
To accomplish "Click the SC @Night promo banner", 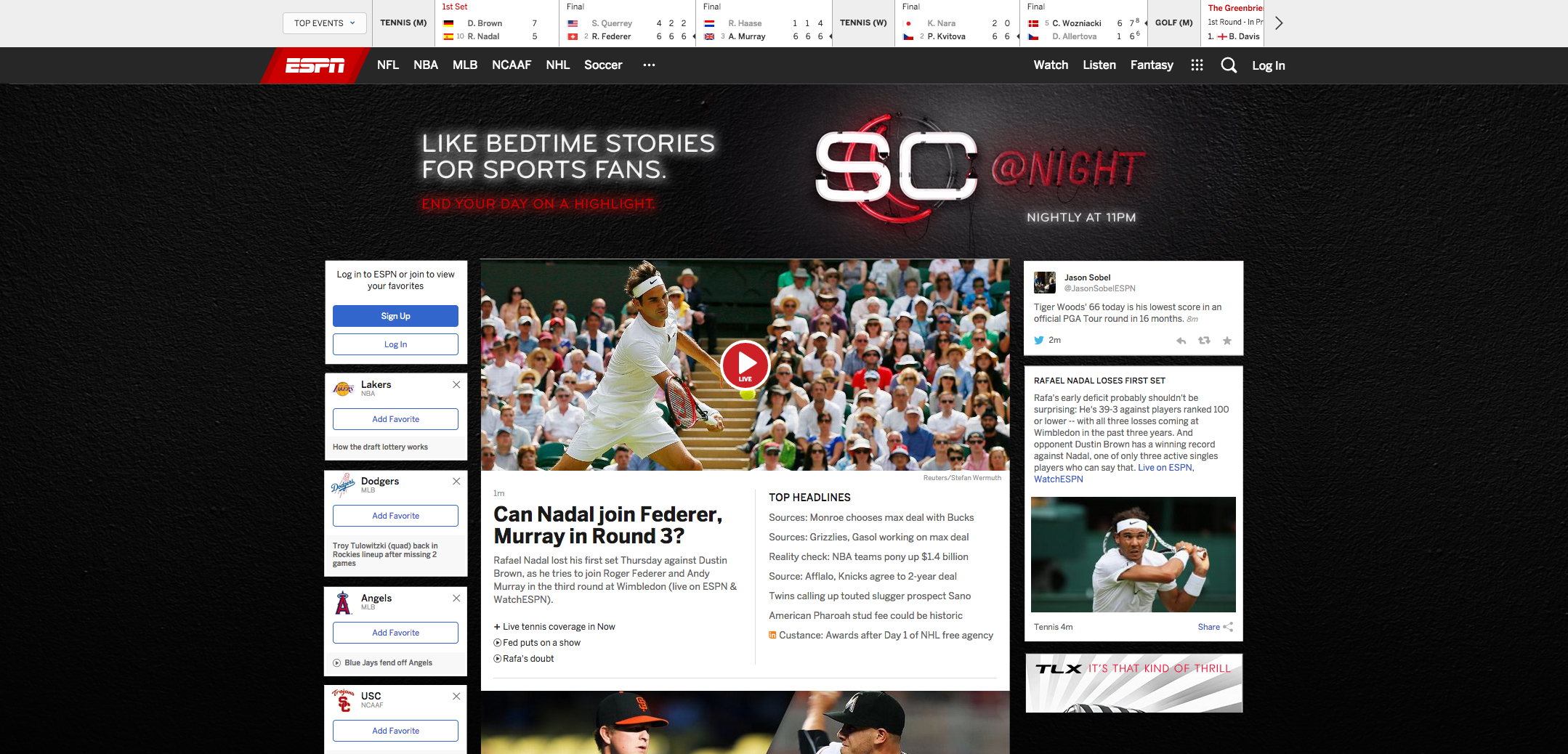I will (783, 172).
